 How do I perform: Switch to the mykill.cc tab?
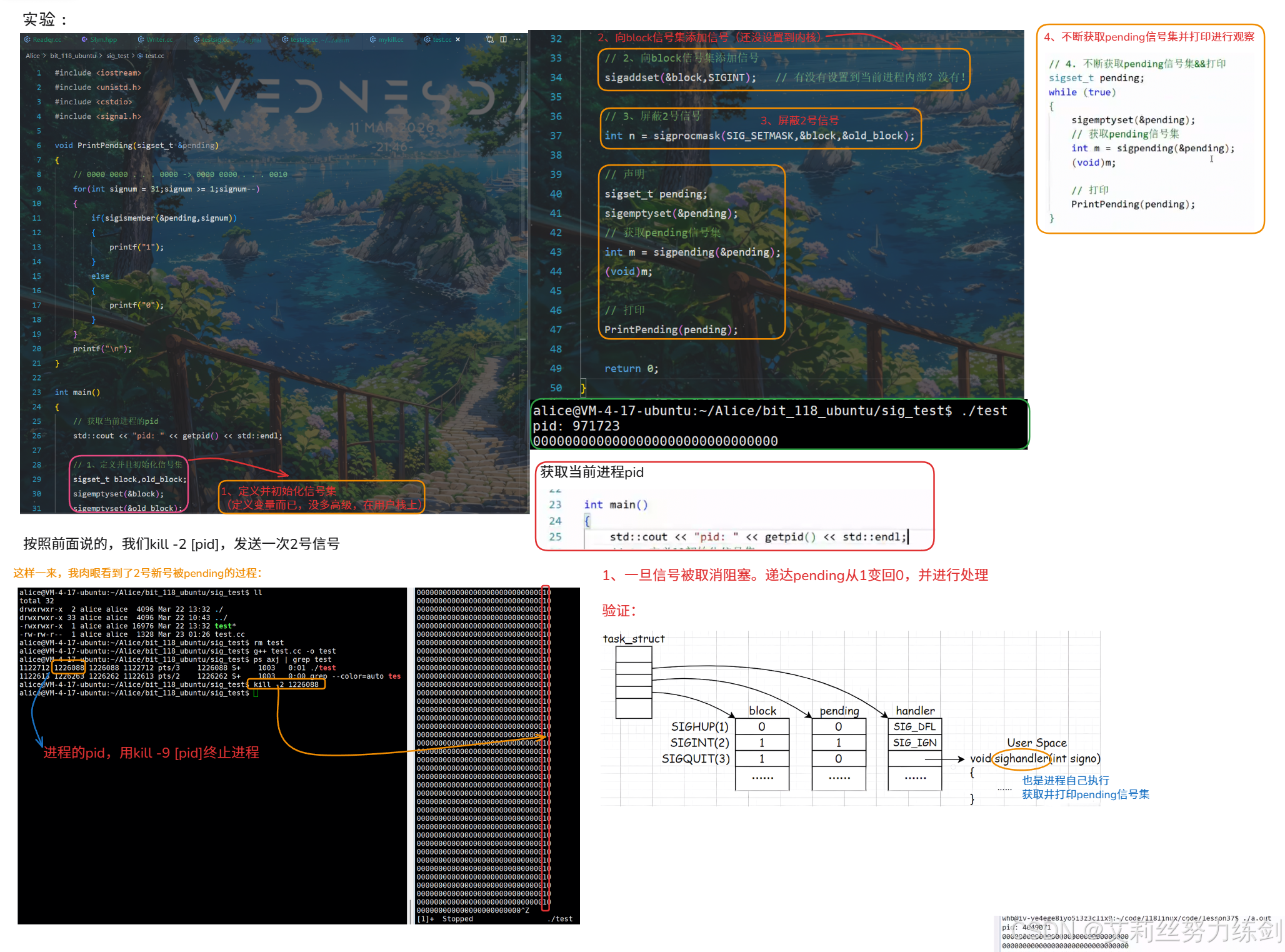pyautogui.click(x=391, y=39)
